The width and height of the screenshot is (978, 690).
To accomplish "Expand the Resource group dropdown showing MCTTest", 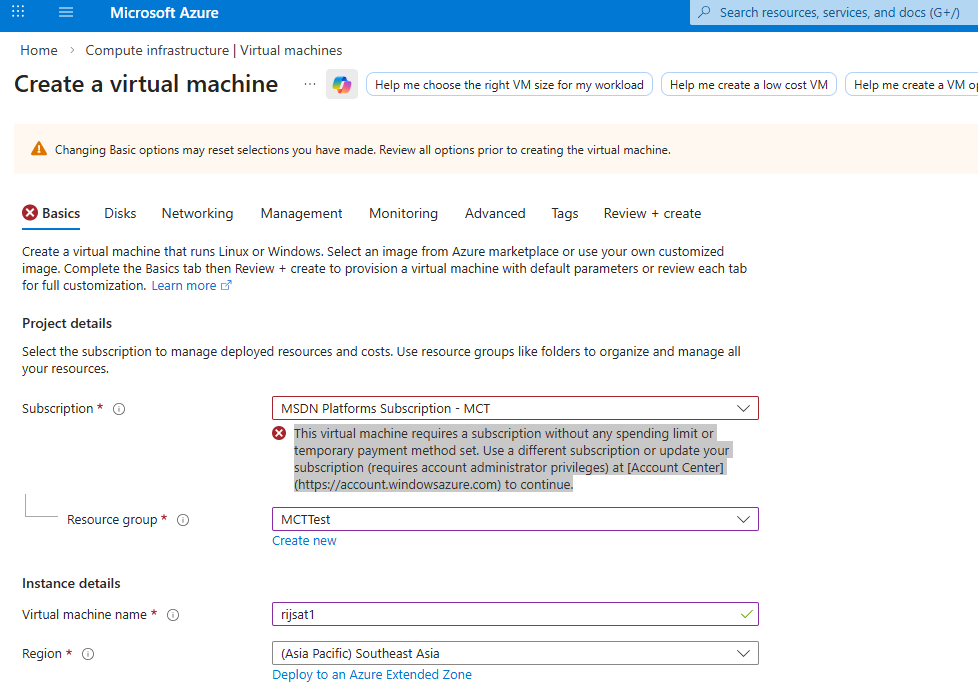I will tap(515, 519).
